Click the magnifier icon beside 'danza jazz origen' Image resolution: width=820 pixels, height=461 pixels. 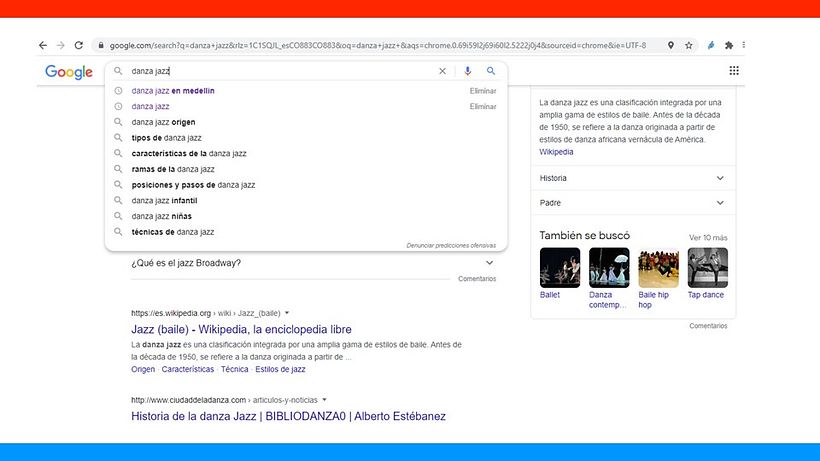(118, 122)
